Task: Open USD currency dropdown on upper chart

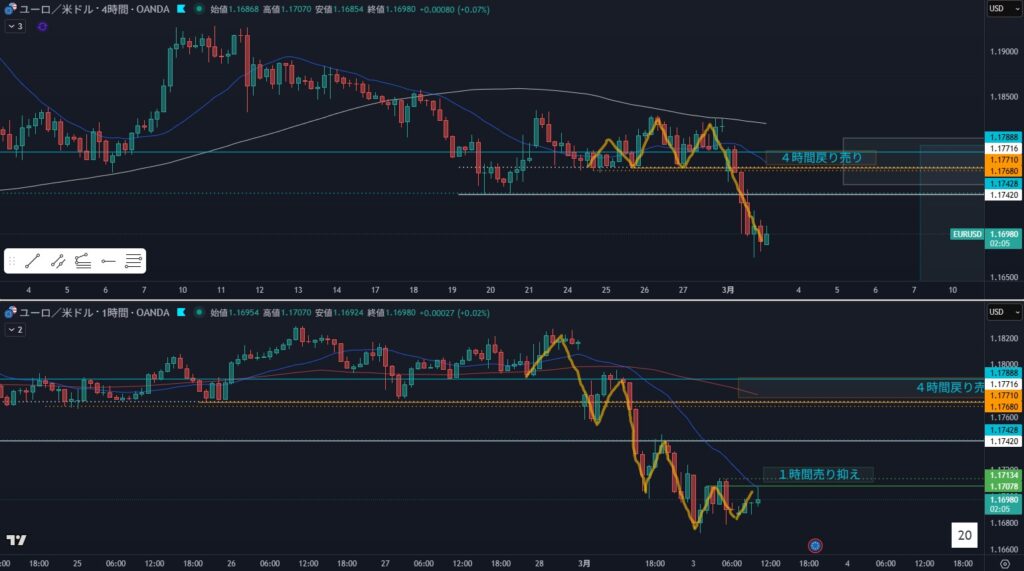Action: [x=996, y=8]
